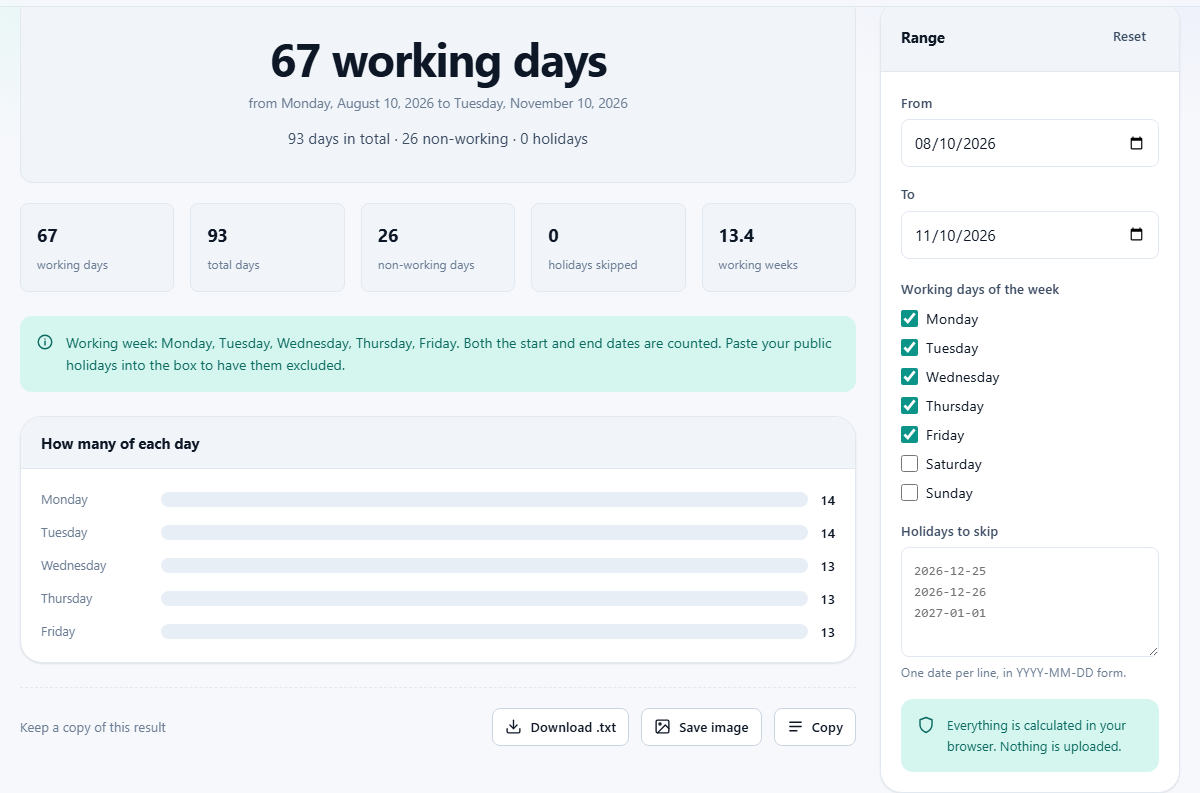The image size is (1200, 793).
Task: Enable Saturday as a working day
Action: tap(910, 464)
